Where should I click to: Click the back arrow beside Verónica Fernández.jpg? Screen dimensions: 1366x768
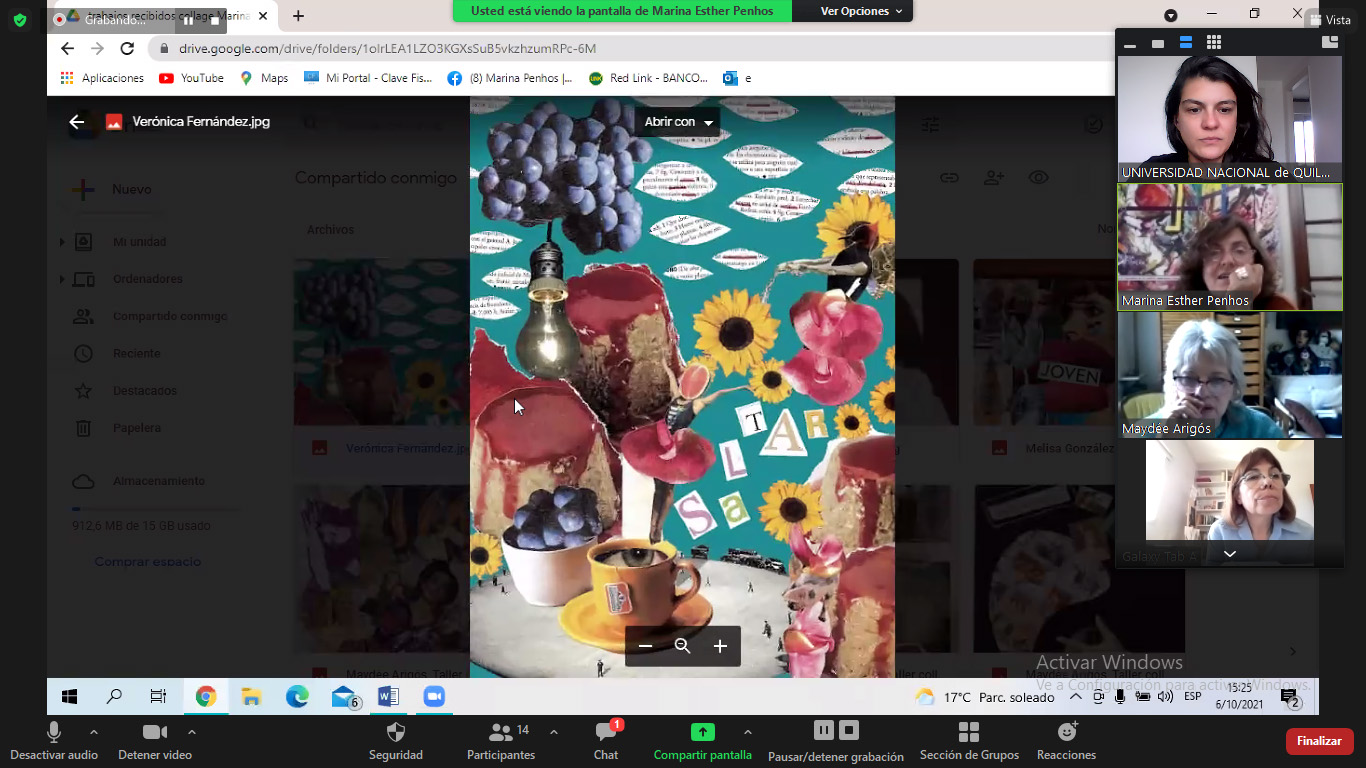point(77,122)
